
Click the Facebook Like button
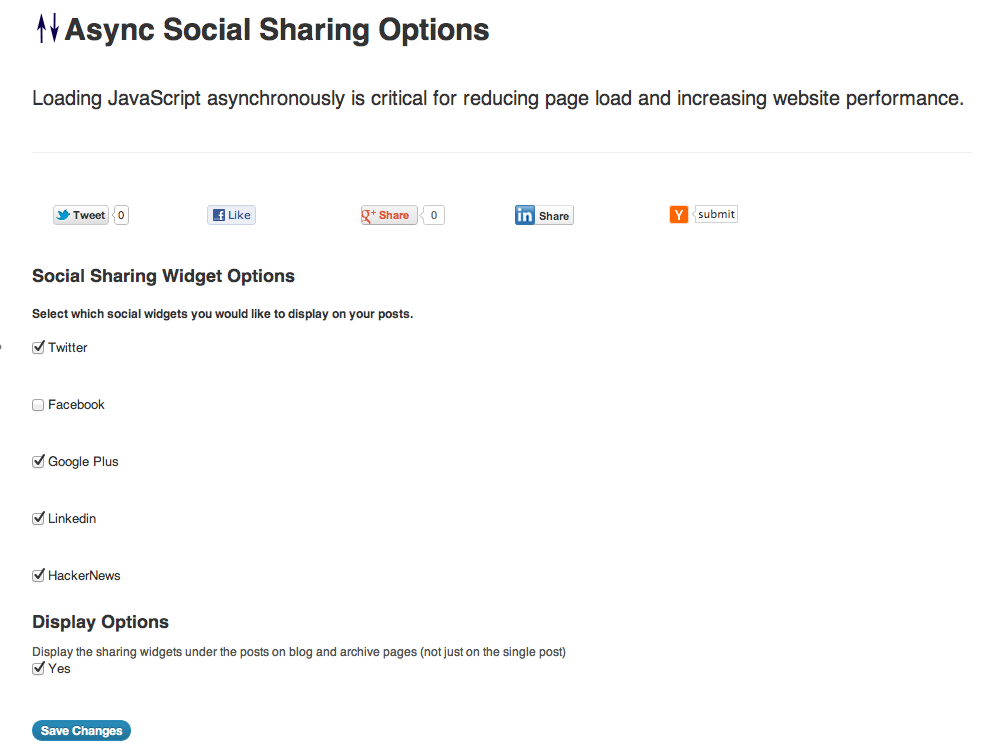231,215
